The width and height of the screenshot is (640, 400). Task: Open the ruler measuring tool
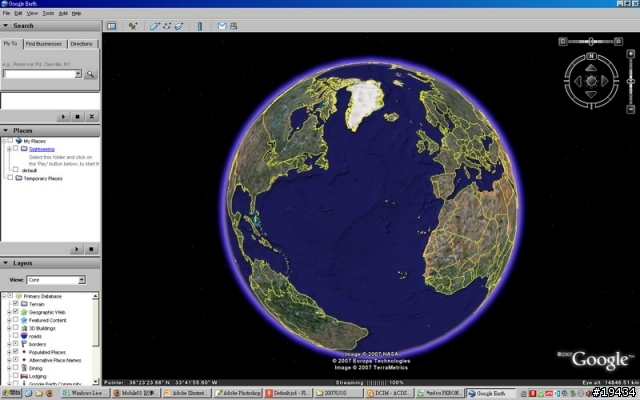(x=200, y=26)
